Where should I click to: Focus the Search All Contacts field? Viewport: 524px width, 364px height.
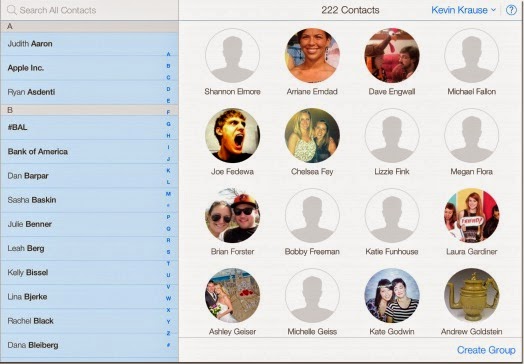[x=89, y=10]
